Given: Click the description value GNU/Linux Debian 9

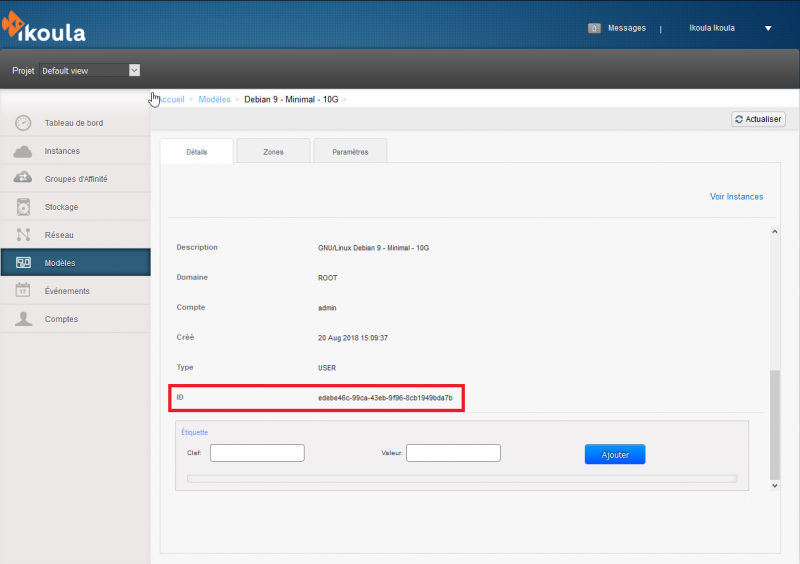Looking at the screenshot, I should (x=373, y=248).
